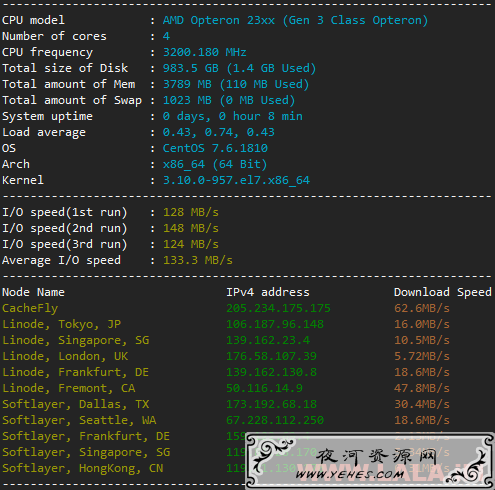The image size is (495, 490).
Task: Select CPU frequency value 3200.180 MHz
Action: coord(205,52)
